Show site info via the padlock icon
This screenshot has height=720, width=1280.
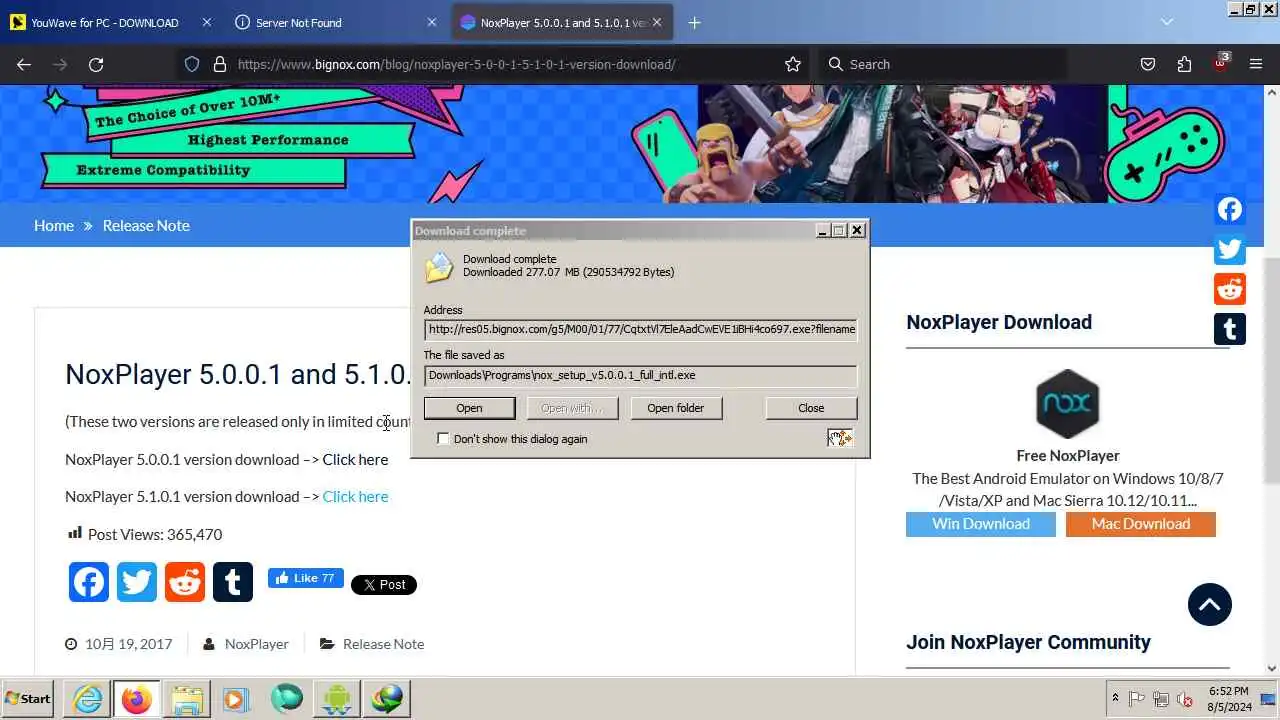point(220,64)
